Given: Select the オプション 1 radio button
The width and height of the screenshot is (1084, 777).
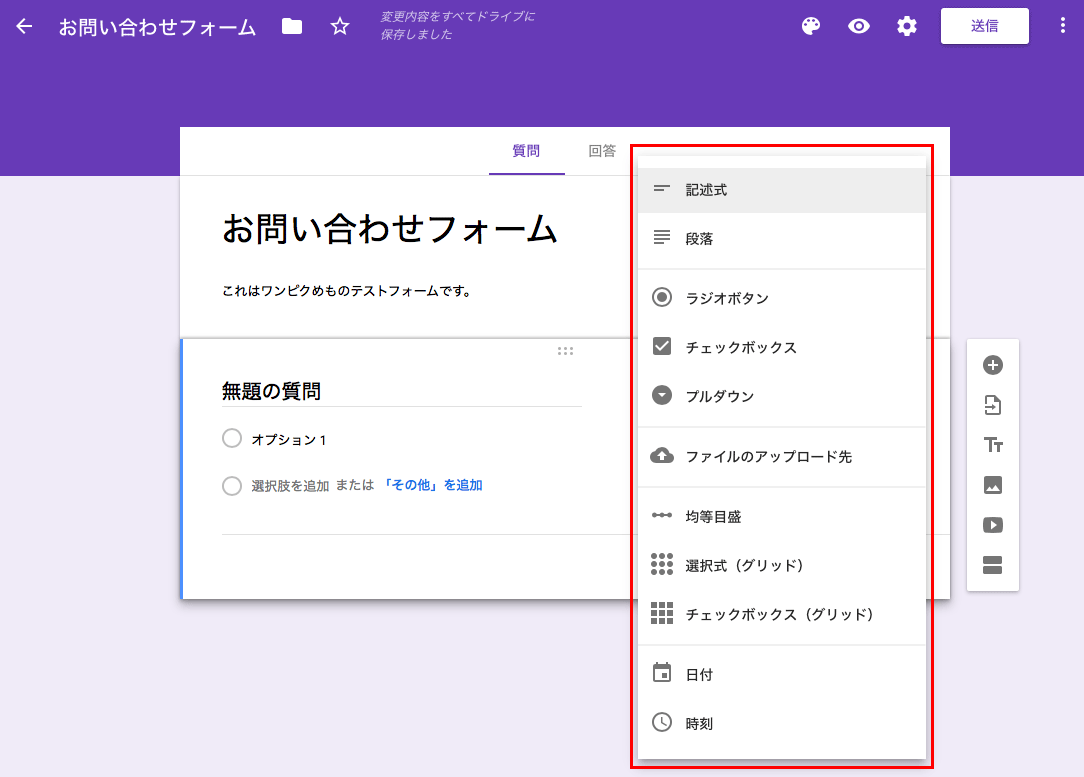Looking at the screenshot, I should click(232, 438).
